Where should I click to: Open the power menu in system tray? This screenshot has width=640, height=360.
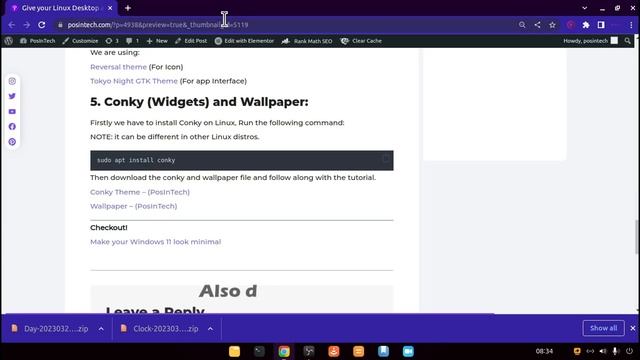point(629,351)
